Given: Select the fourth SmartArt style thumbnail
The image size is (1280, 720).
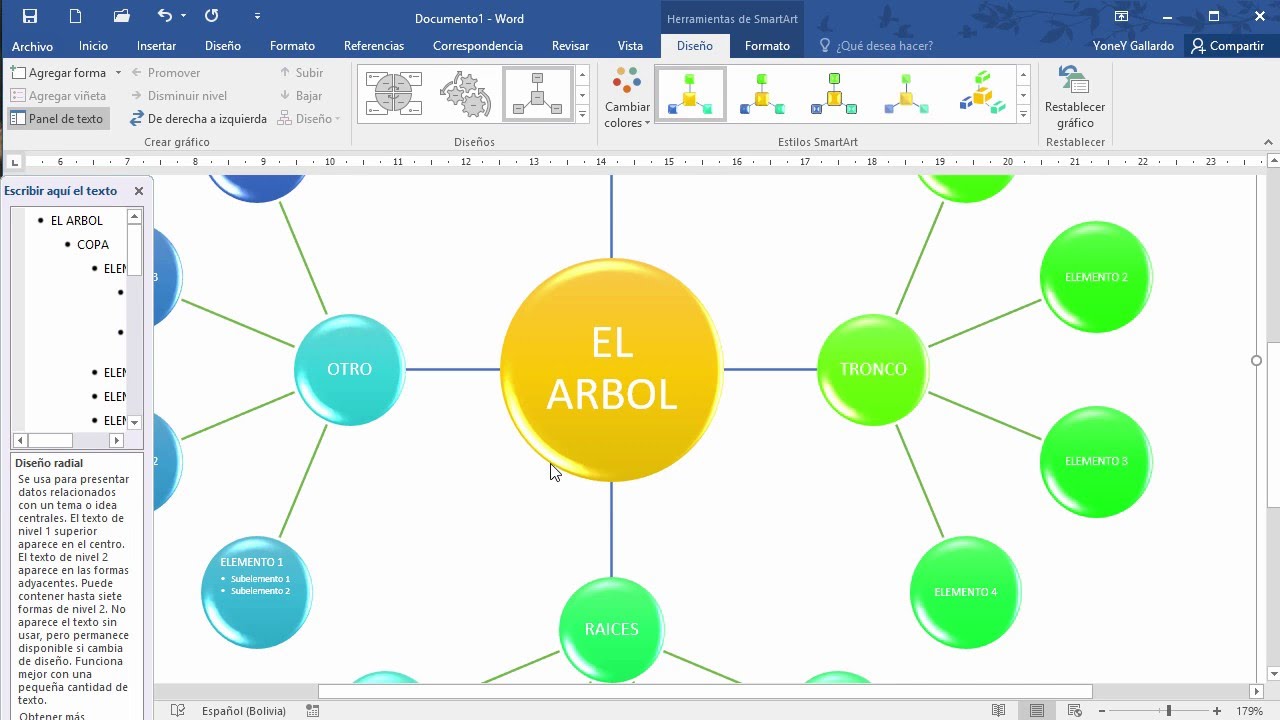Looking at the screenshot, I should [906, 94].
